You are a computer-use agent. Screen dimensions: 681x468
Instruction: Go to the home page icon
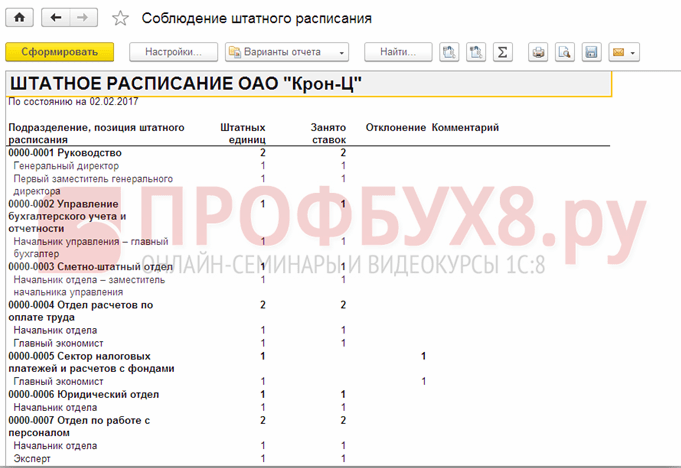[x=20, y=18]
